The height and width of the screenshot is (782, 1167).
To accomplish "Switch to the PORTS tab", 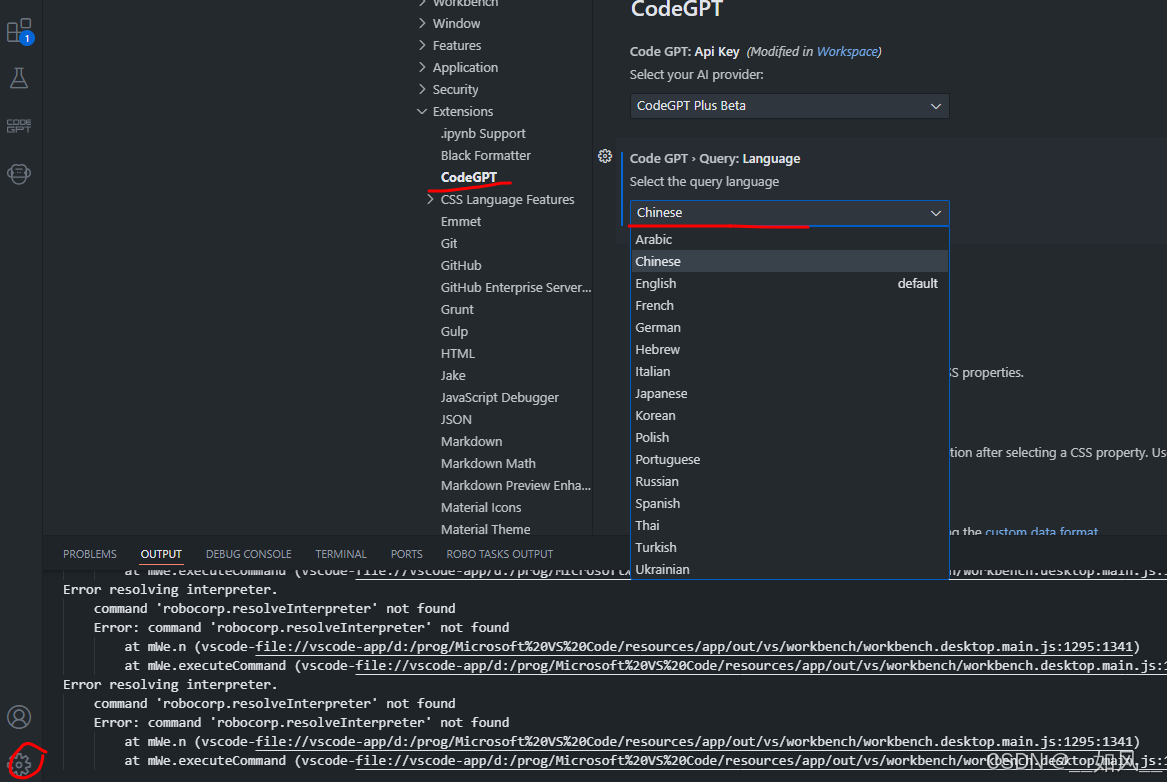I will pyautogui.click(x=406, y=554).
